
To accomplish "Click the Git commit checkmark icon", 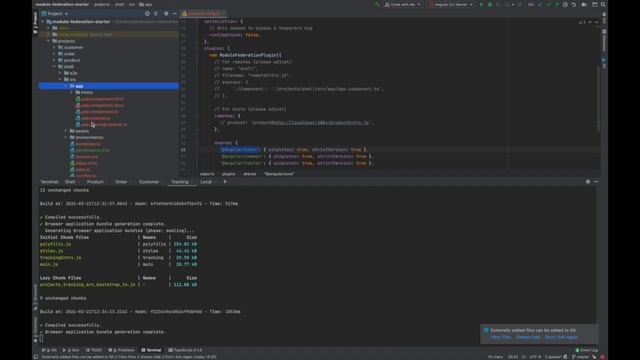I will coord(548,4).
